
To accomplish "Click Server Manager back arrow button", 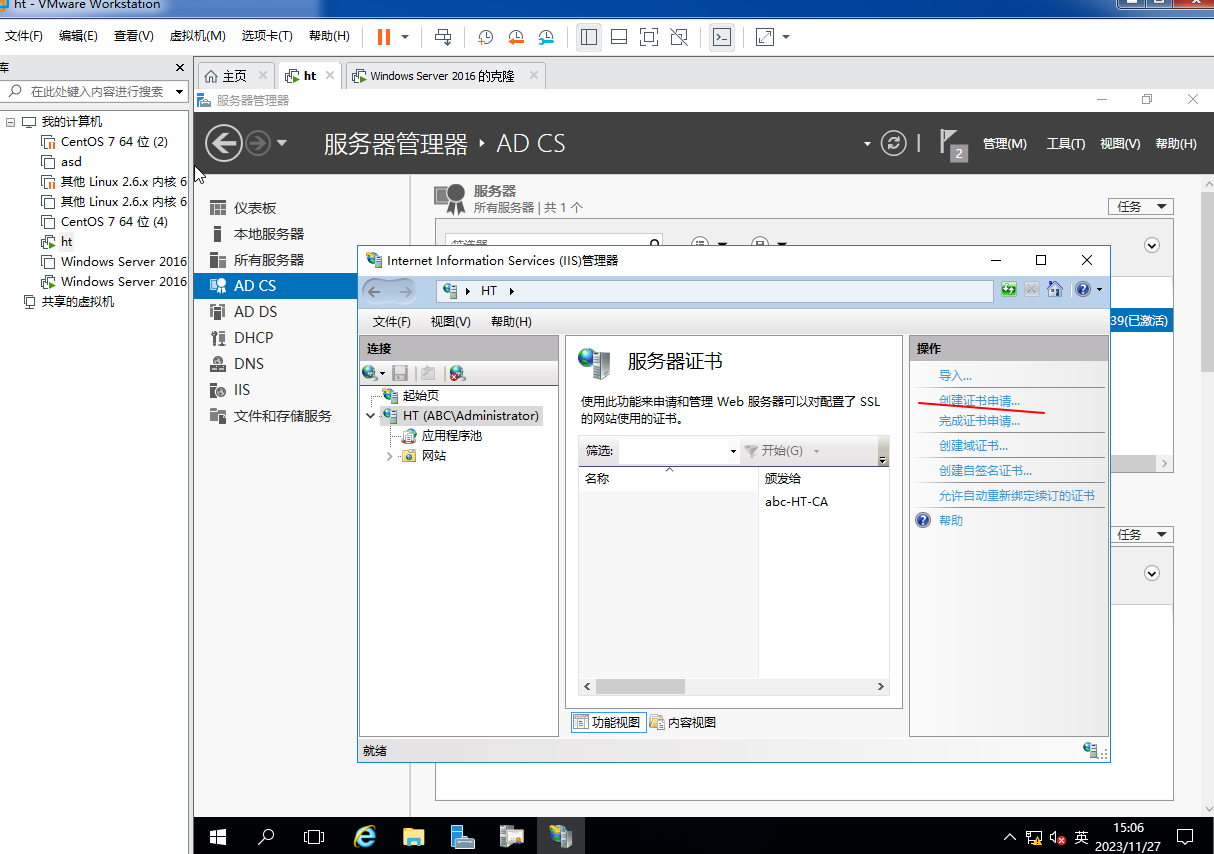I will click(224, 143).
